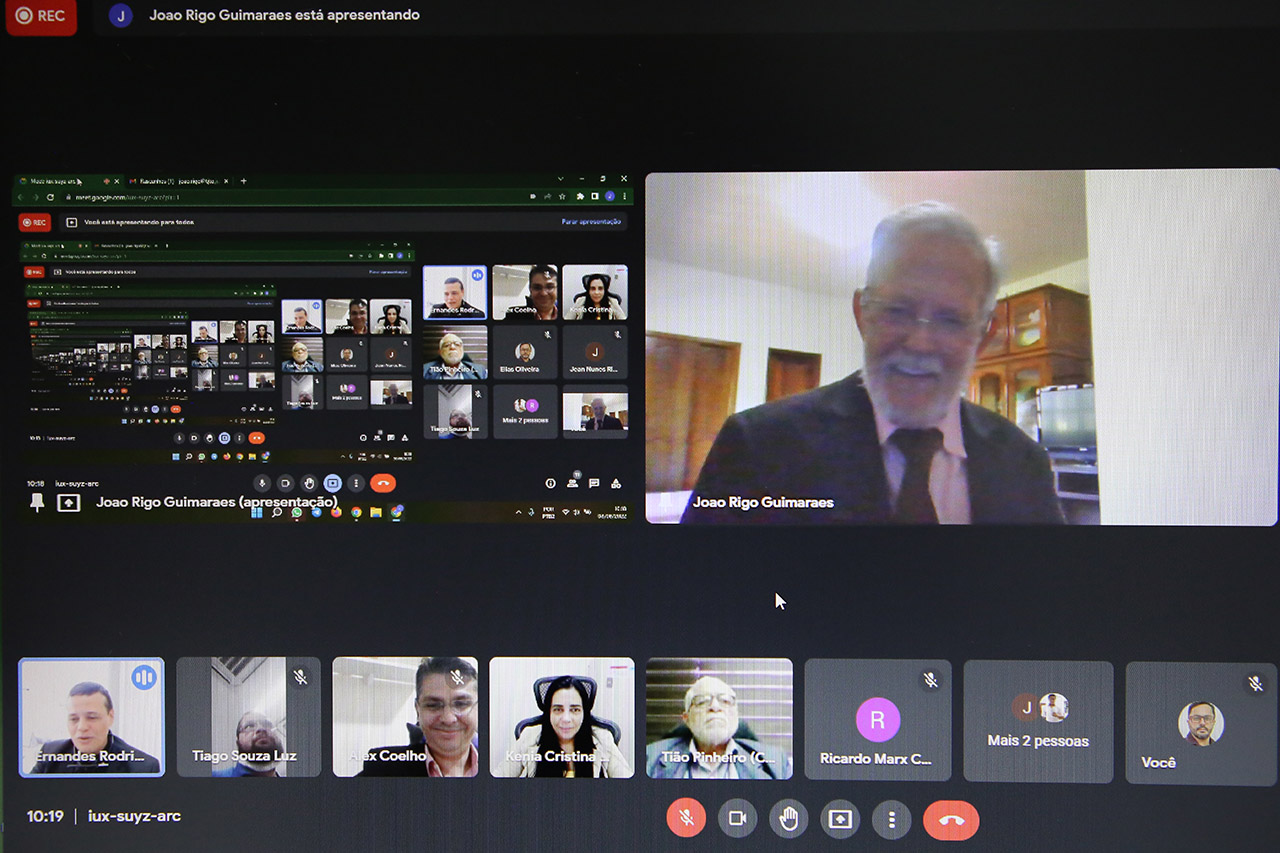Expand the Mais 2 pessoas tile
This screenshot has height=853, width=1280.
coord(1038,721)
